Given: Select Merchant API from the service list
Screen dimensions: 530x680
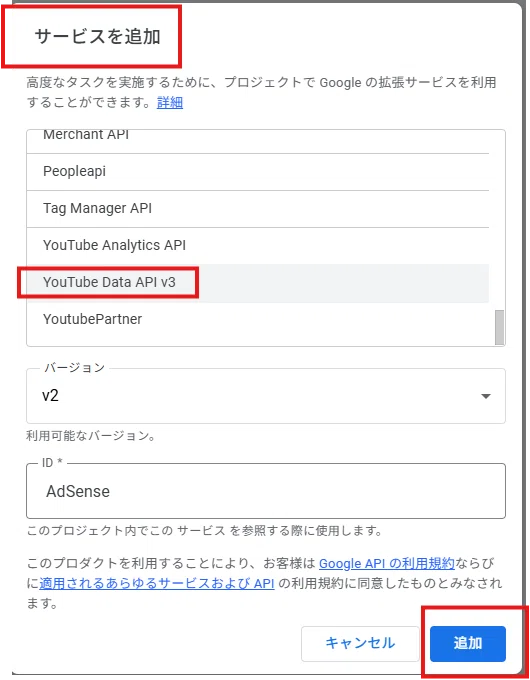Looking at the screenshot, I should point(258,141).
